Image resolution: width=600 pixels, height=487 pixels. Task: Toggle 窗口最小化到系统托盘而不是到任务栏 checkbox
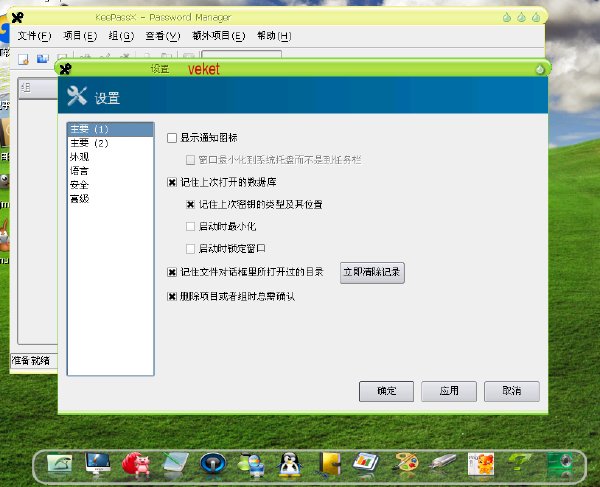(190, 160)
